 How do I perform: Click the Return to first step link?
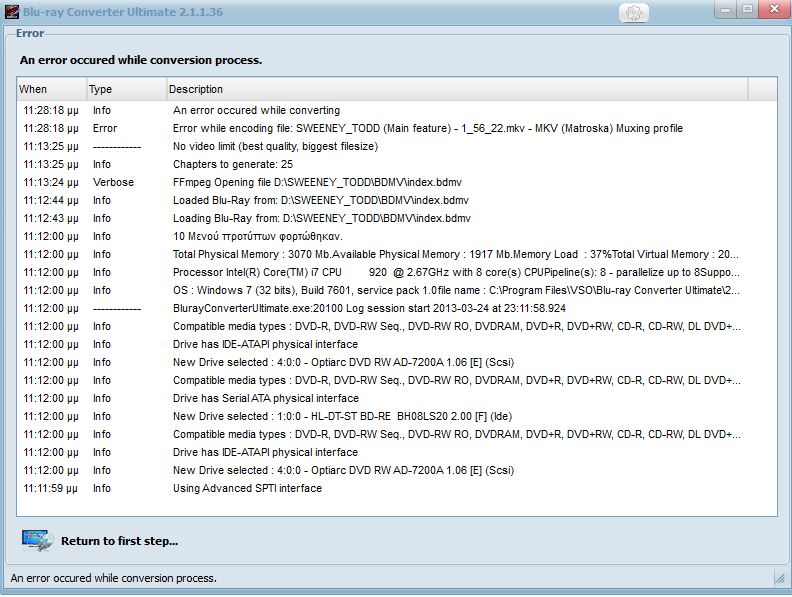[x=119, y=541]
